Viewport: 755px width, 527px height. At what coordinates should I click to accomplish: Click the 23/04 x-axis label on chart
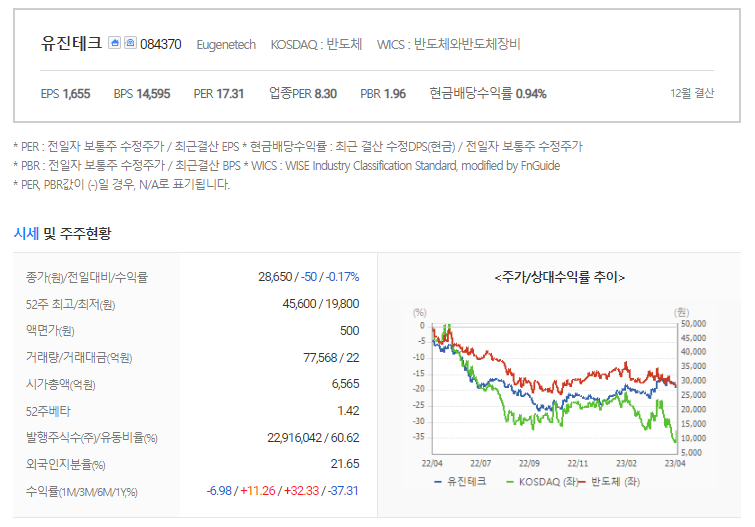[675, 463]
